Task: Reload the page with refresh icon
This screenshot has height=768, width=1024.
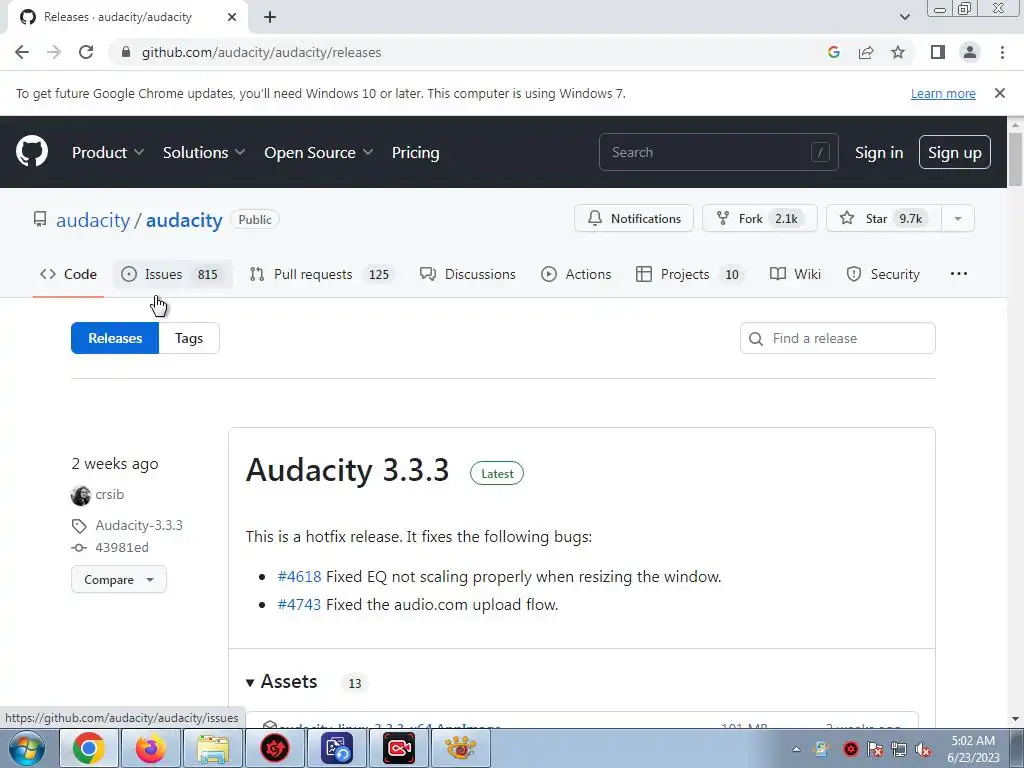Action: coord(86,52)
